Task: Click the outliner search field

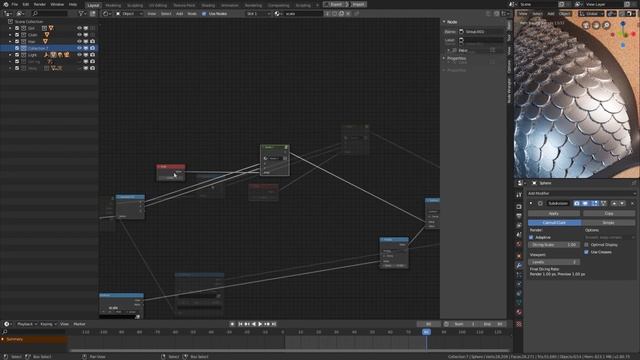Action: point(49,13)
